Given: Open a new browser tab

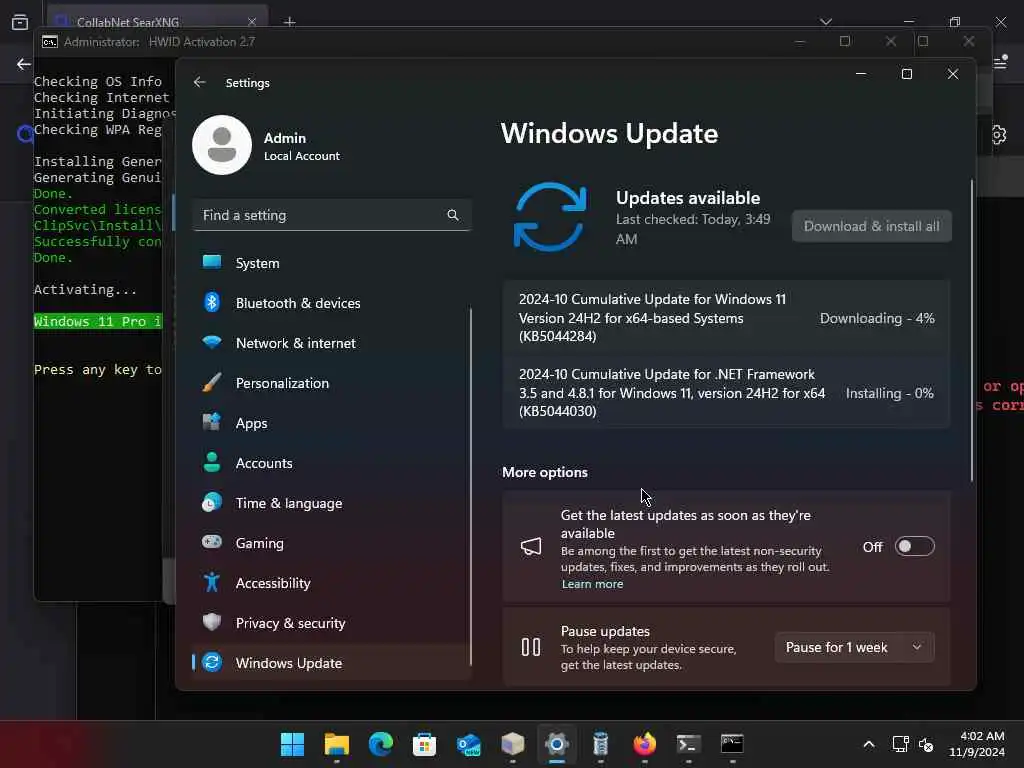Looking at the screenshot, I should pos(289,22).
